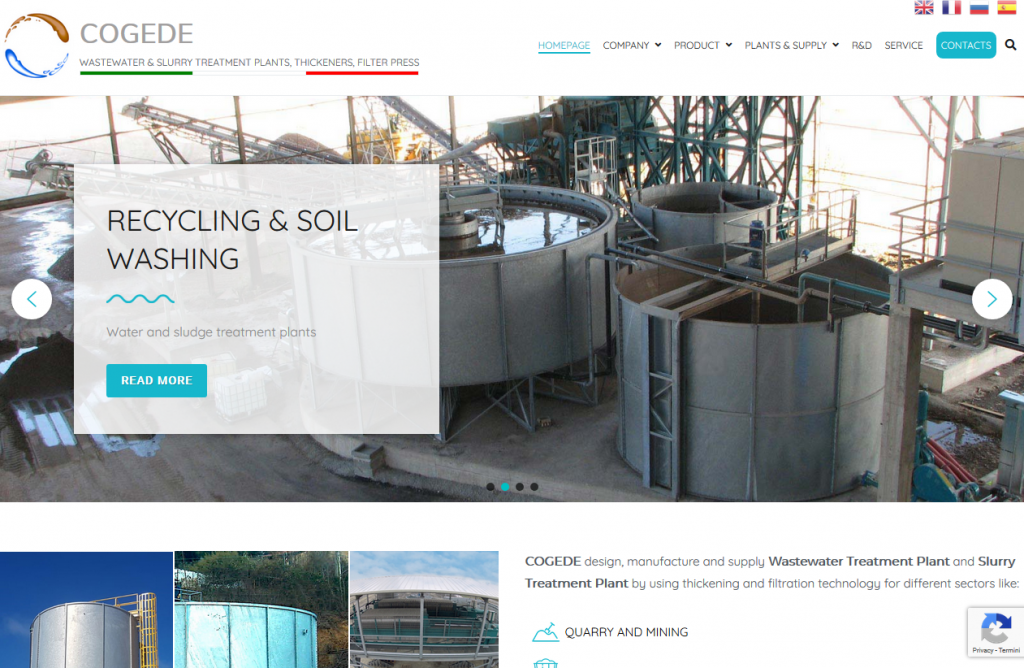Click the Quarry and Mining icon
The height and width of the screenshot is (668, 1024).
tap(545, 632)
